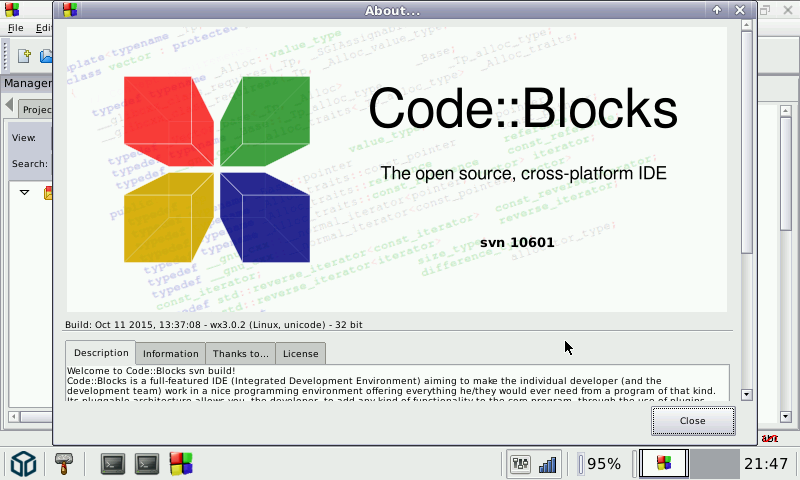
Task: Click the About dialog vertical scrollbar thumb
Action: [747, 142]
